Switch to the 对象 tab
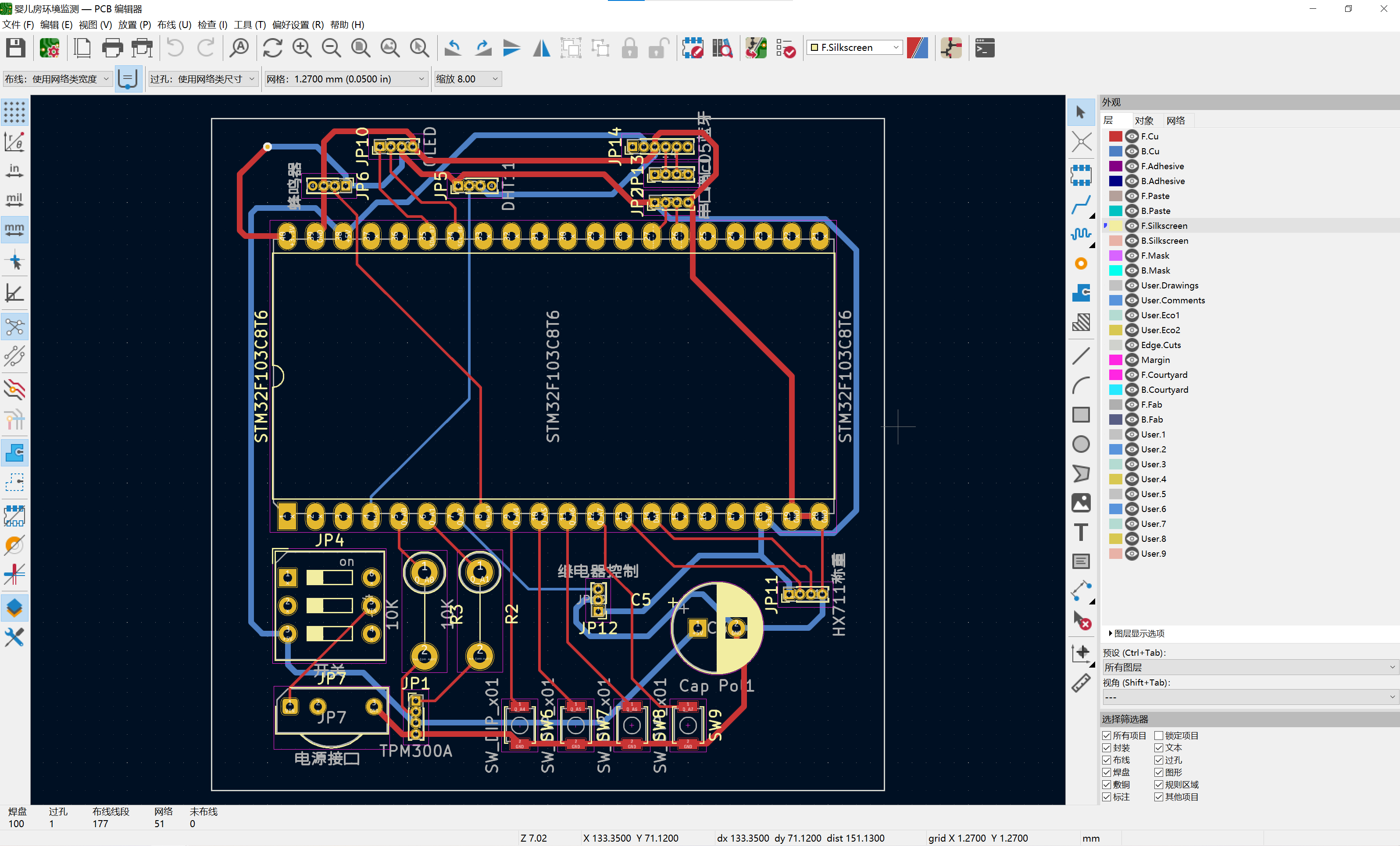 pyautogui.click(x=1144, y=121)
